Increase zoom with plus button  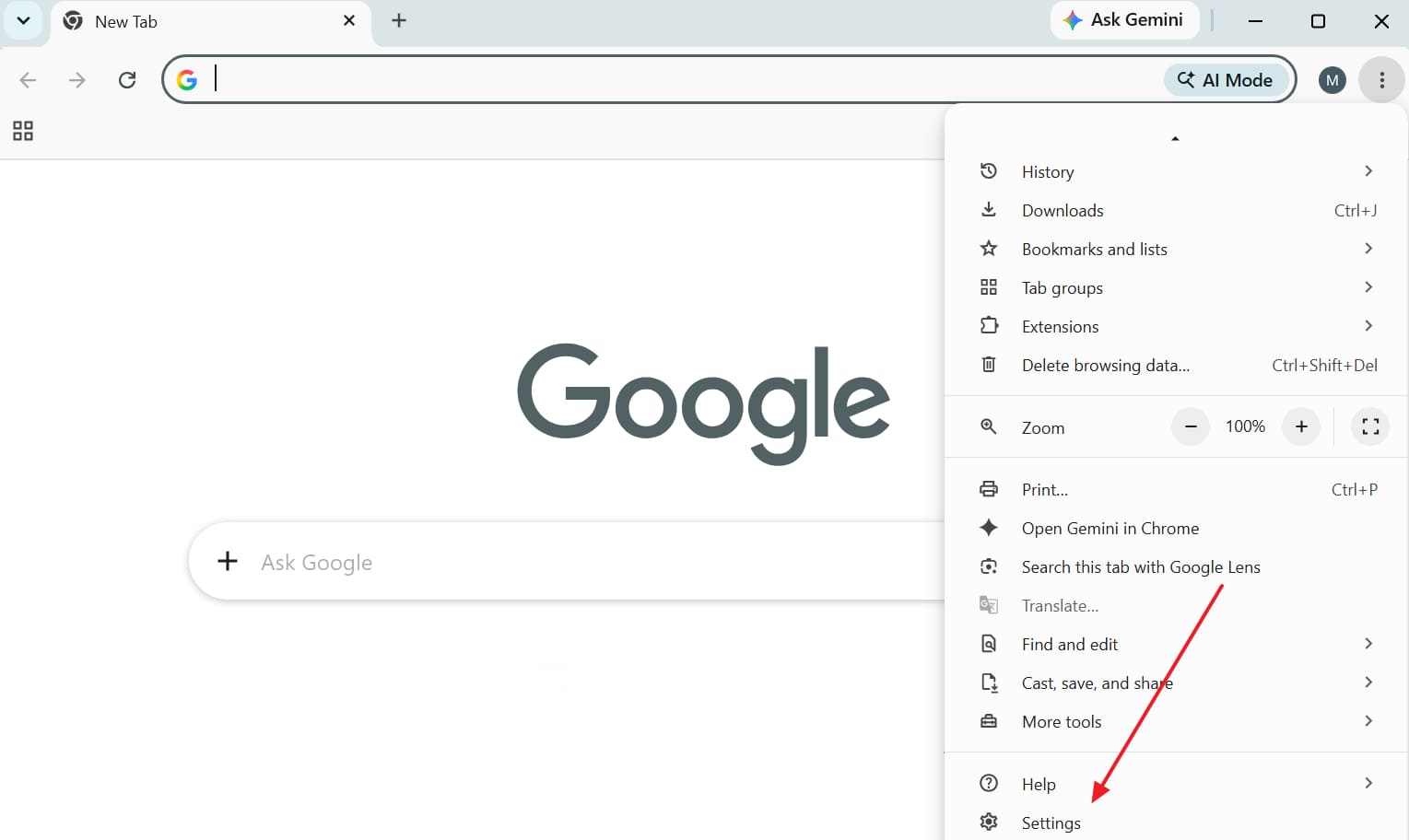coord(1301,426)
